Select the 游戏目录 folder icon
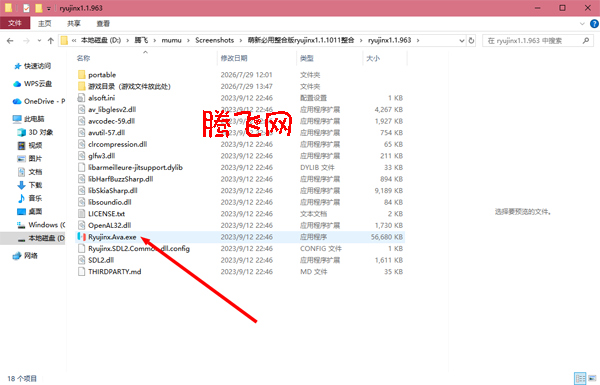The height and width of the screenshot is (385, 600). tap(82, 86)
